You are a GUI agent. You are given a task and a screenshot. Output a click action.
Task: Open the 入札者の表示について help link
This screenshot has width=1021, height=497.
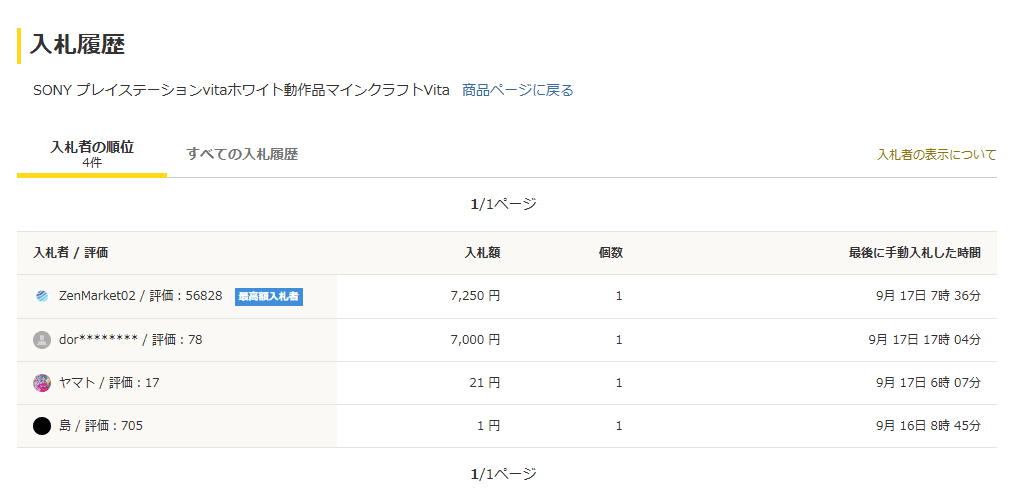[936, 154]
